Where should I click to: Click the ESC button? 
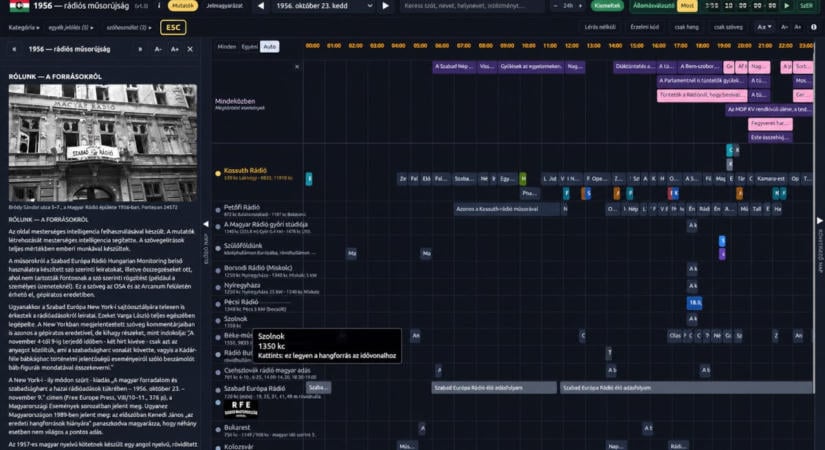173,27
